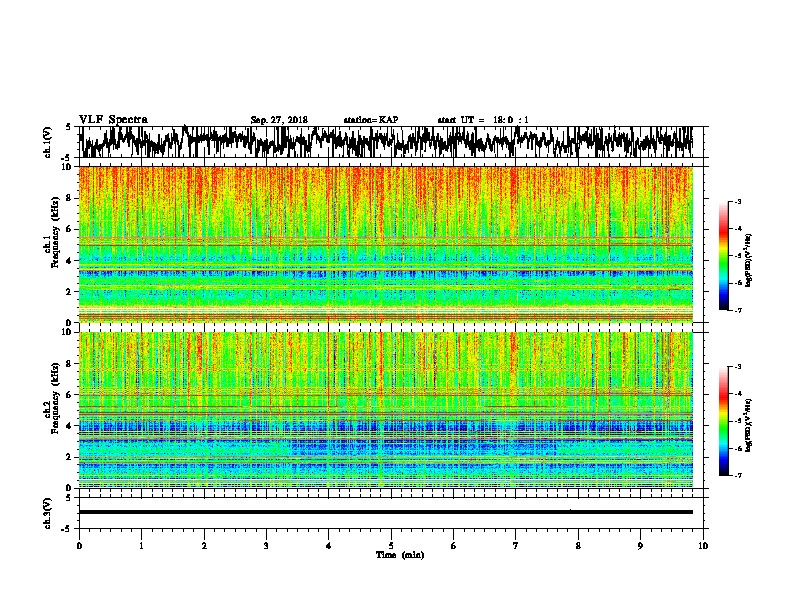Viewport: 792px width, 612px height.
Task: Click the 'ch.1(V)' waveform axis label
Action: coord(47,142)
